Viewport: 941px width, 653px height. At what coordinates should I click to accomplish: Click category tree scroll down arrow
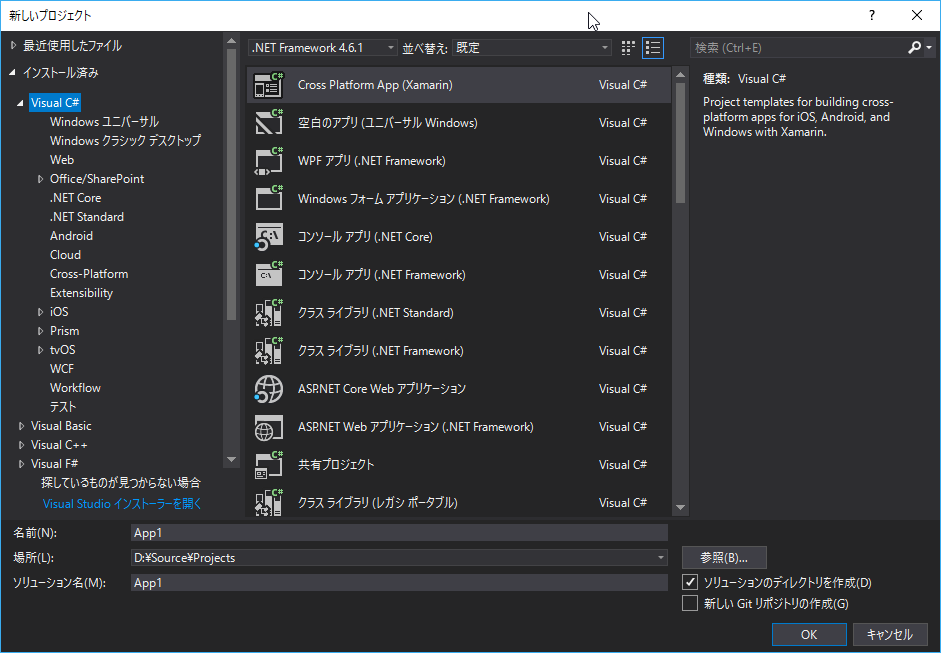(232, 460)
